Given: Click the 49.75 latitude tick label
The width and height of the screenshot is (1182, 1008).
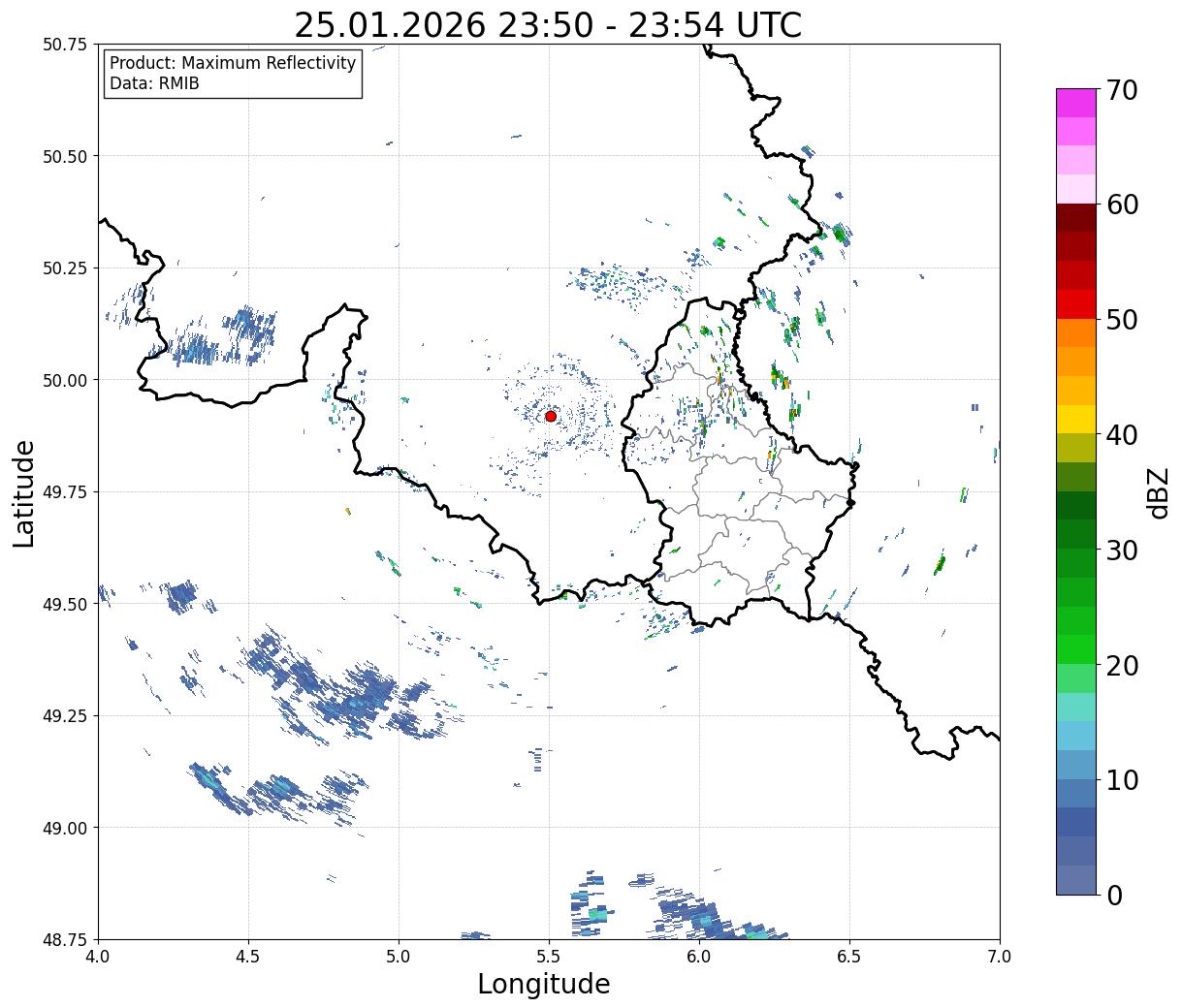Looking at the screenshot, I should [66, 492].
